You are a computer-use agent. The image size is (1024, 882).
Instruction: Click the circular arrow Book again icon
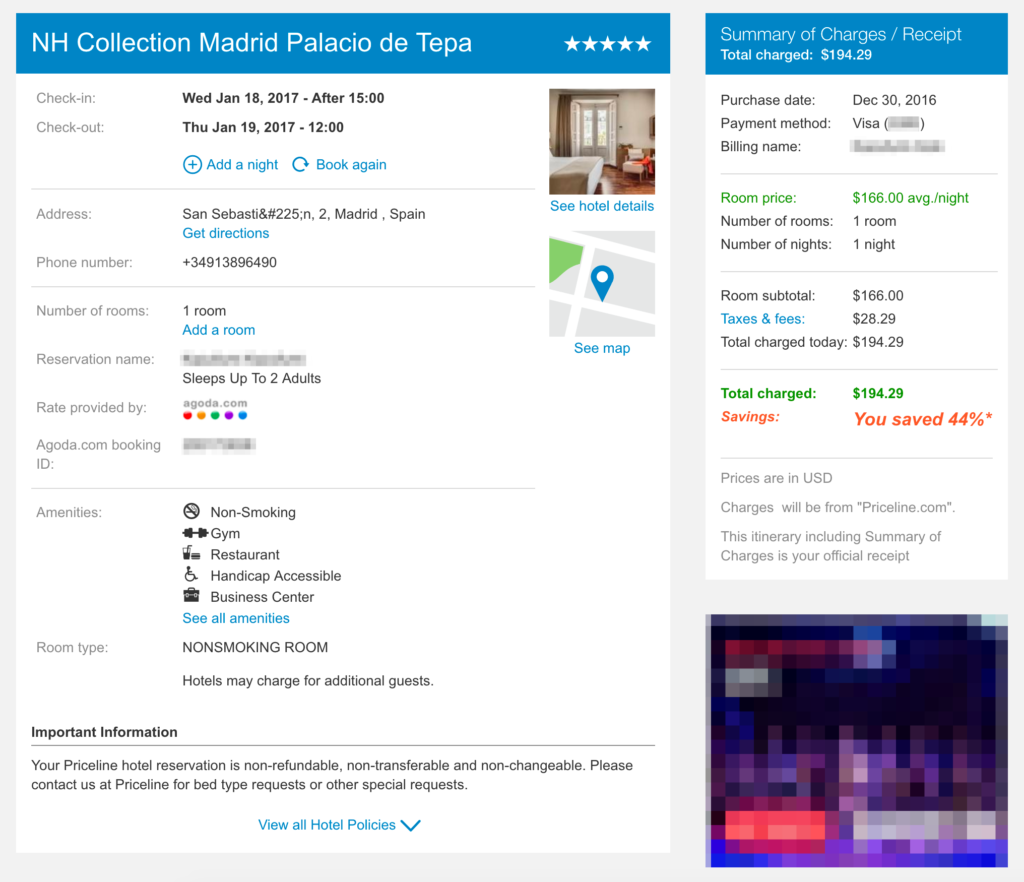[x=300, y=165]
